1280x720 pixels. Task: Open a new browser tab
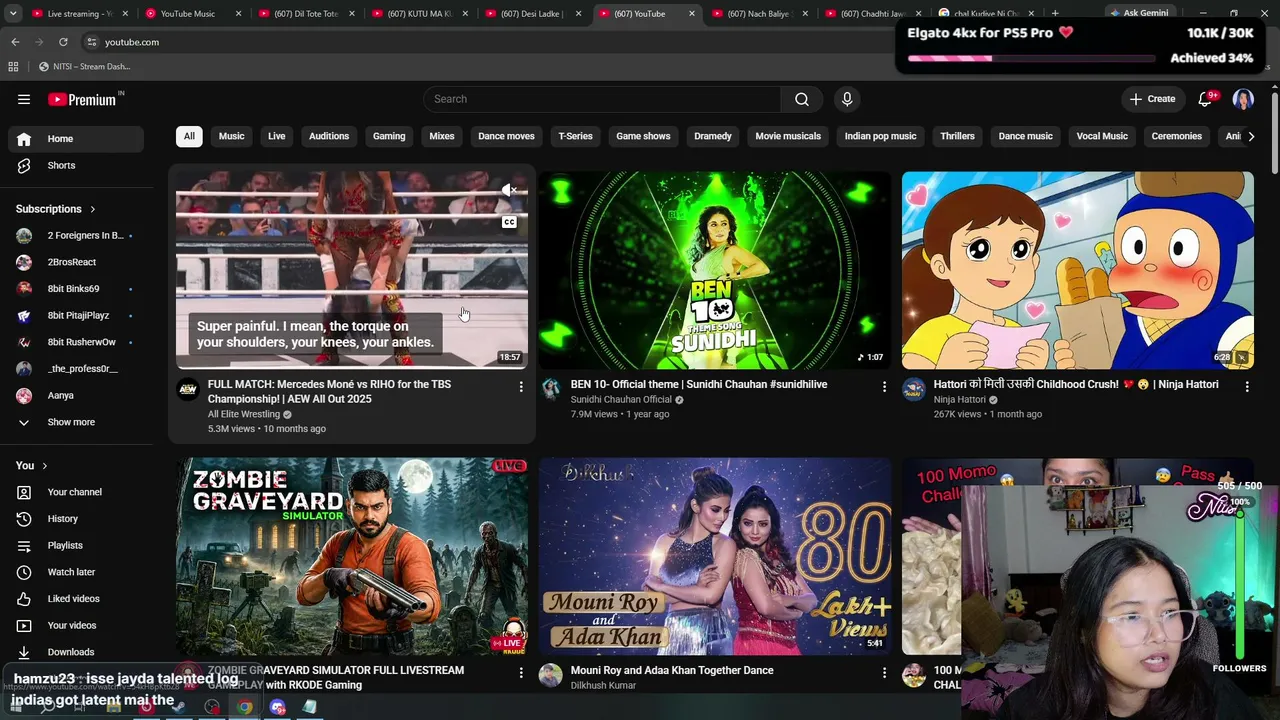point(1055,14)
